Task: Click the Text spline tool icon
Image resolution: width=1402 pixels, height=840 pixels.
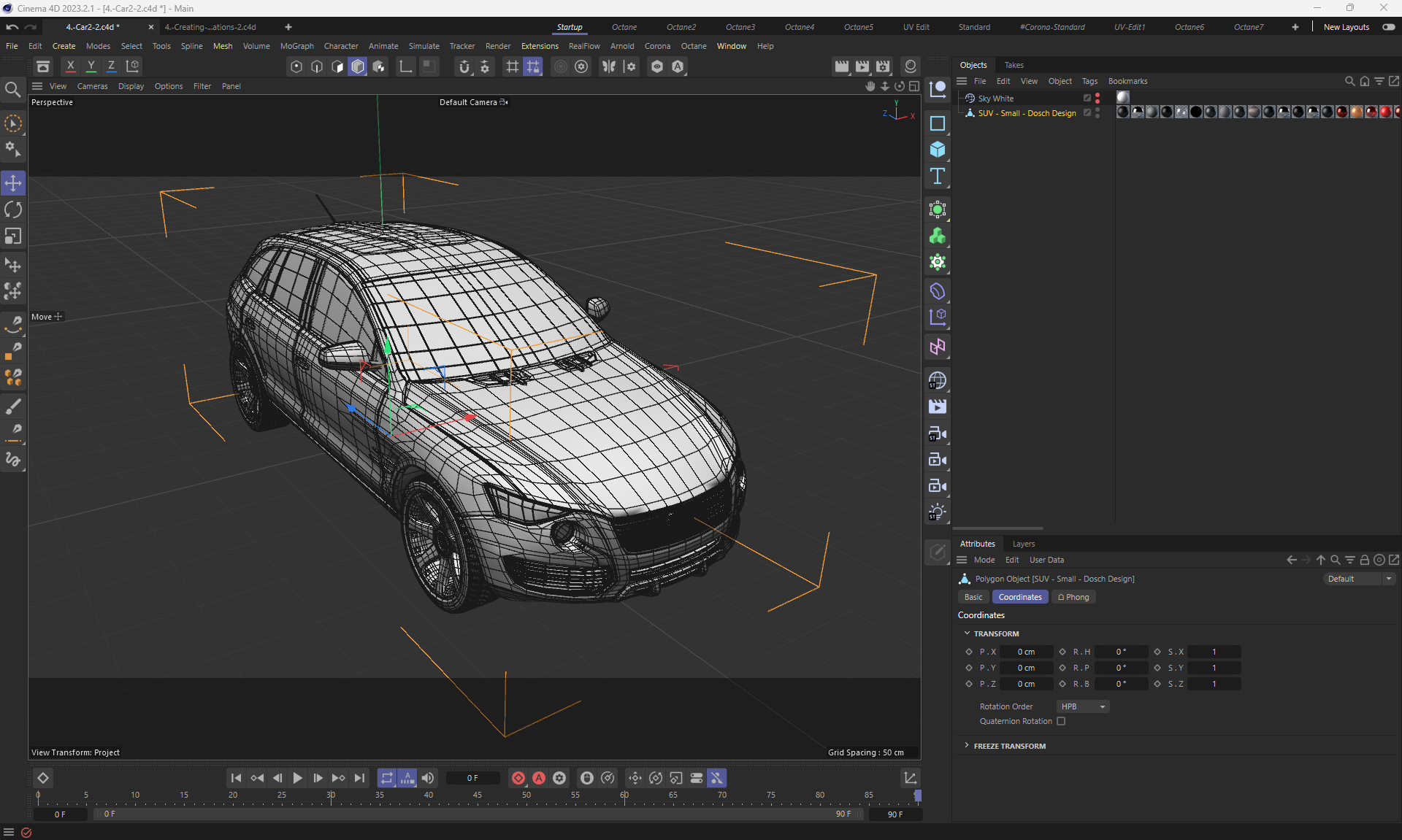Action: click(x=938, y=176)
